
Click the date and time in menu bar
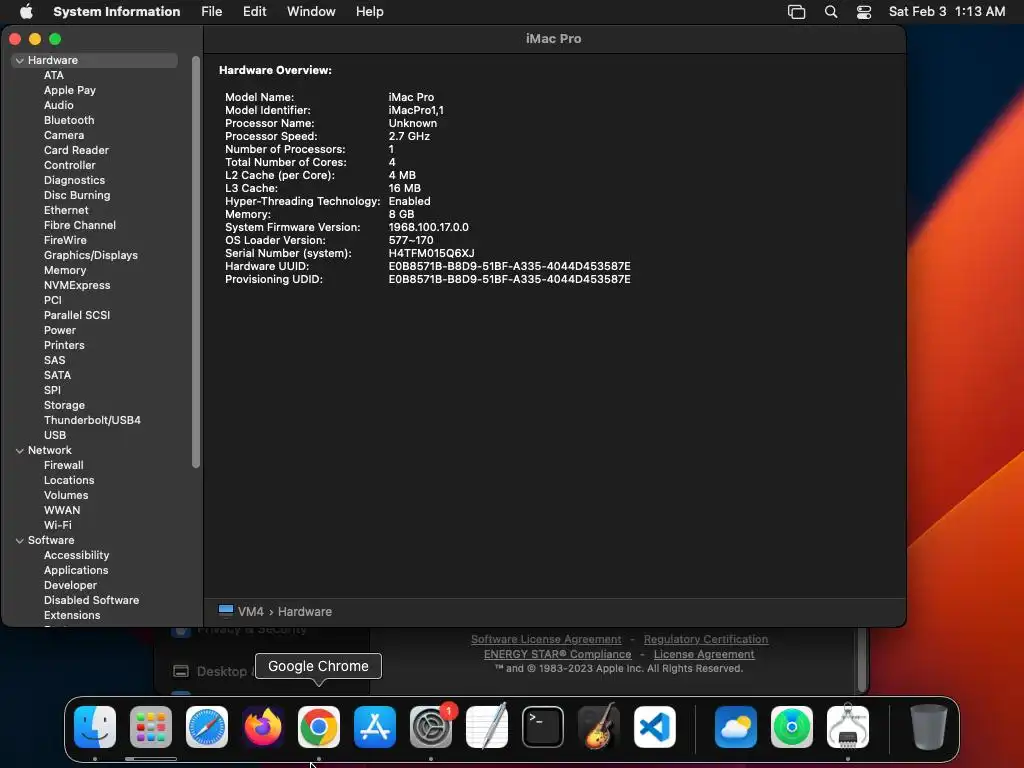[947, 12]
